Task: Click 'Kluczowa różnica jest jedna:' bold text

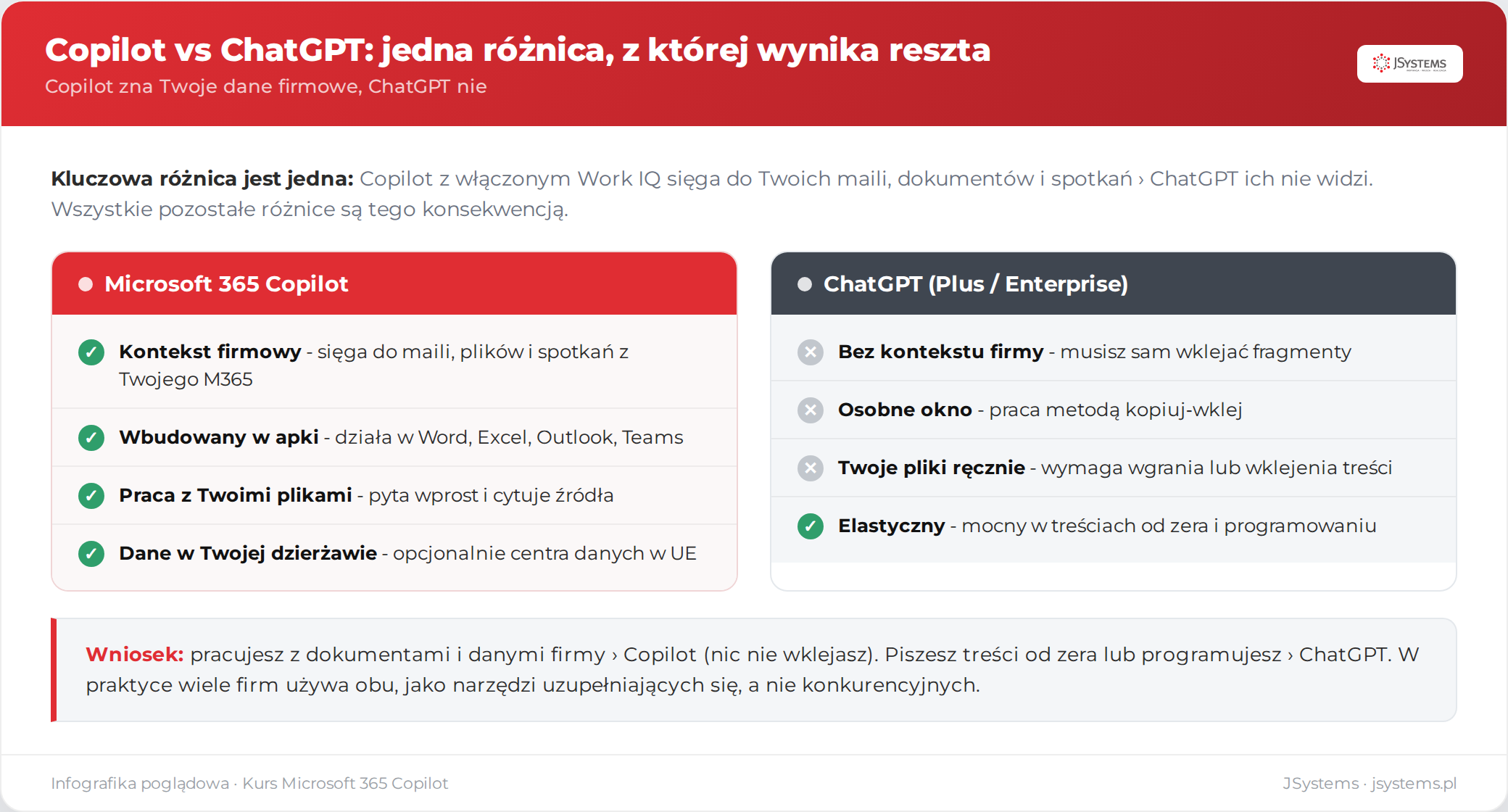Action: [x=202, y=178]
